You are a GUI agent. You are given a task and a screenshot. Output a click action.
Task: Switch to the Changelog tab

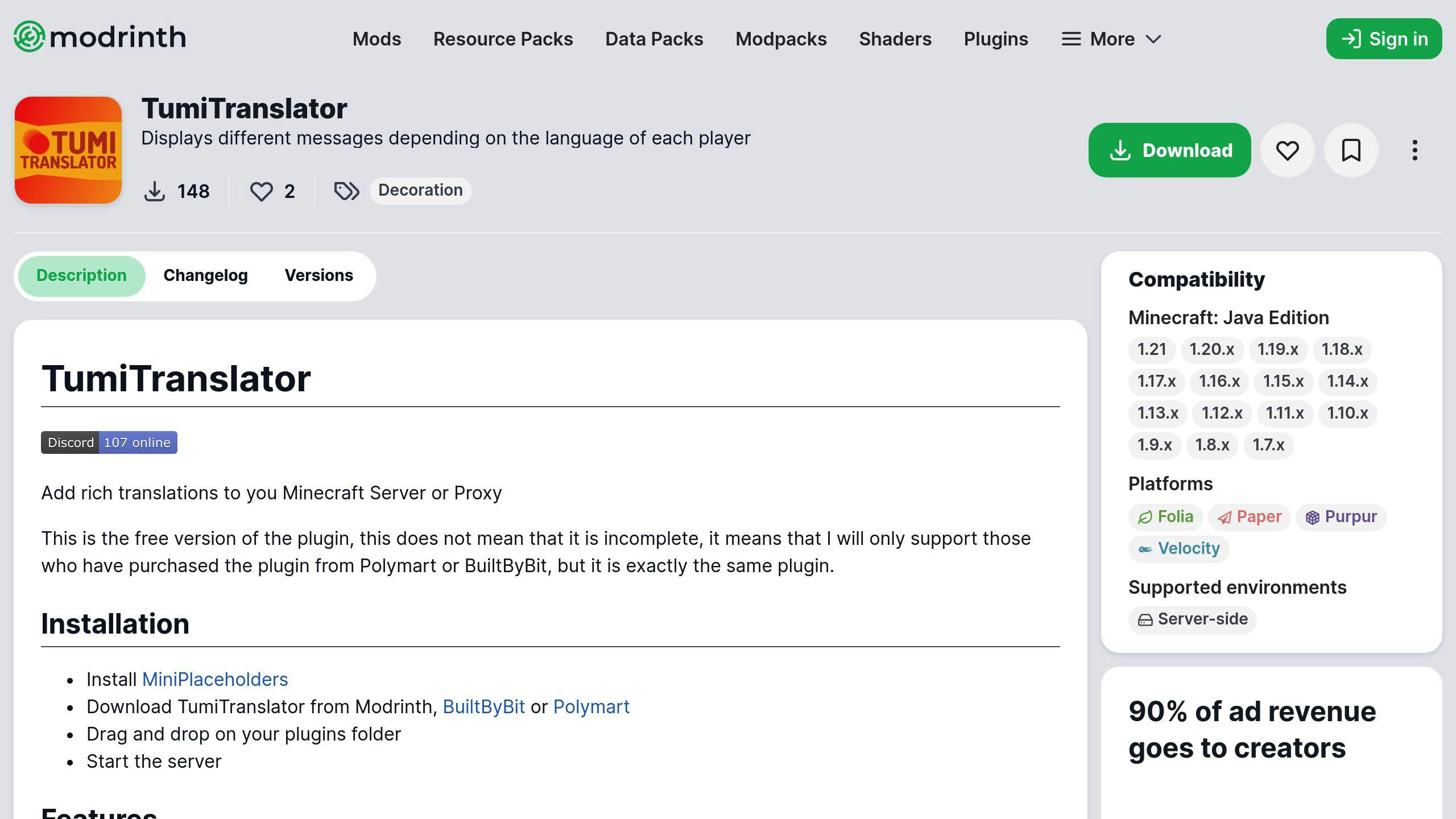pos(205,275)
